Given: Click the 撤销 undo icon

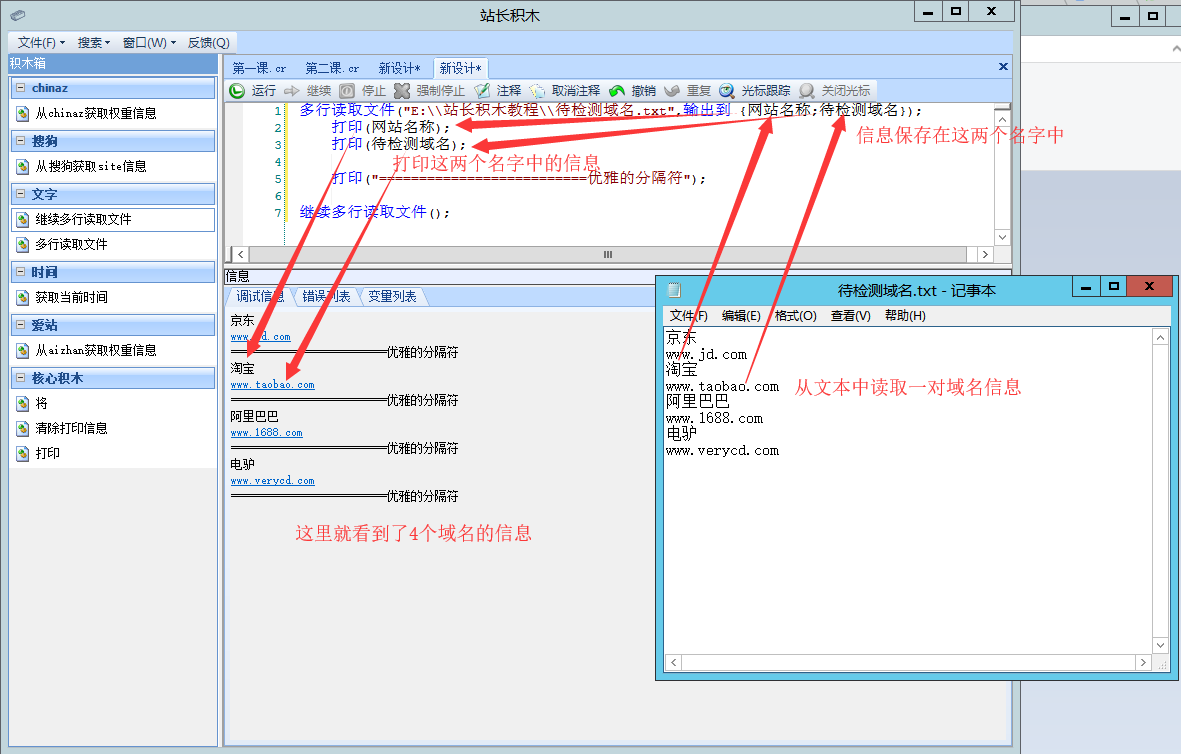Looking at the screenshot, I should [x=617, y=91].
